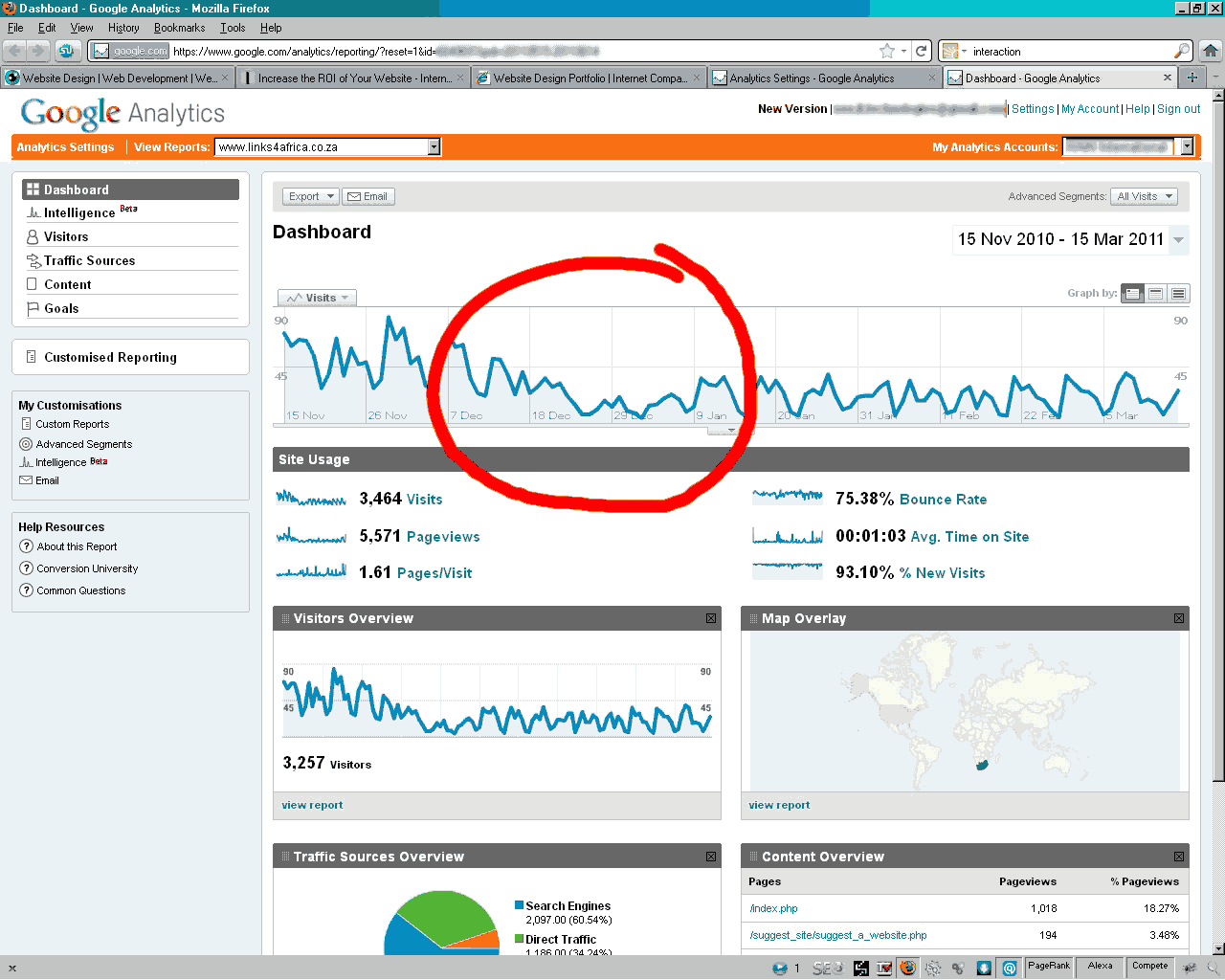This screenshot has height=980, width=1225.
Task: Click the search magnifier in the search box
Action: pos(1183,51)
